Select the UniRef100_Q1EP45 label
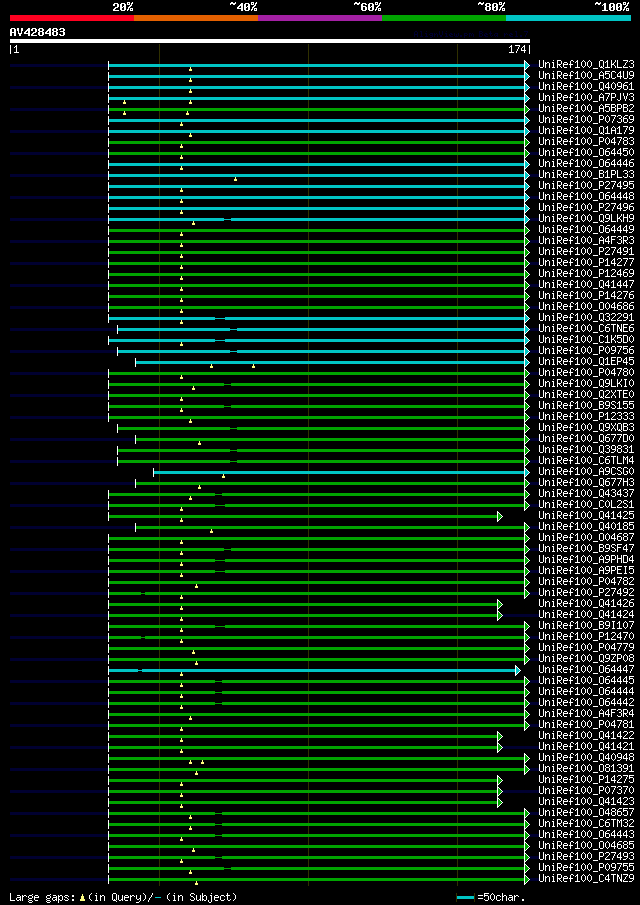The image size is (640, 905). 586,361
